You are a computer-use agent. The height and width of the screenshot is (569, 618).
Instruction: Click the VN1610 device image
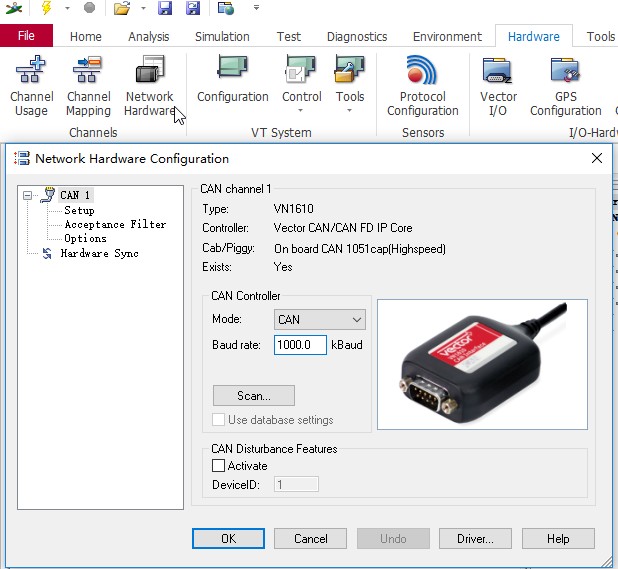[482, 364]
